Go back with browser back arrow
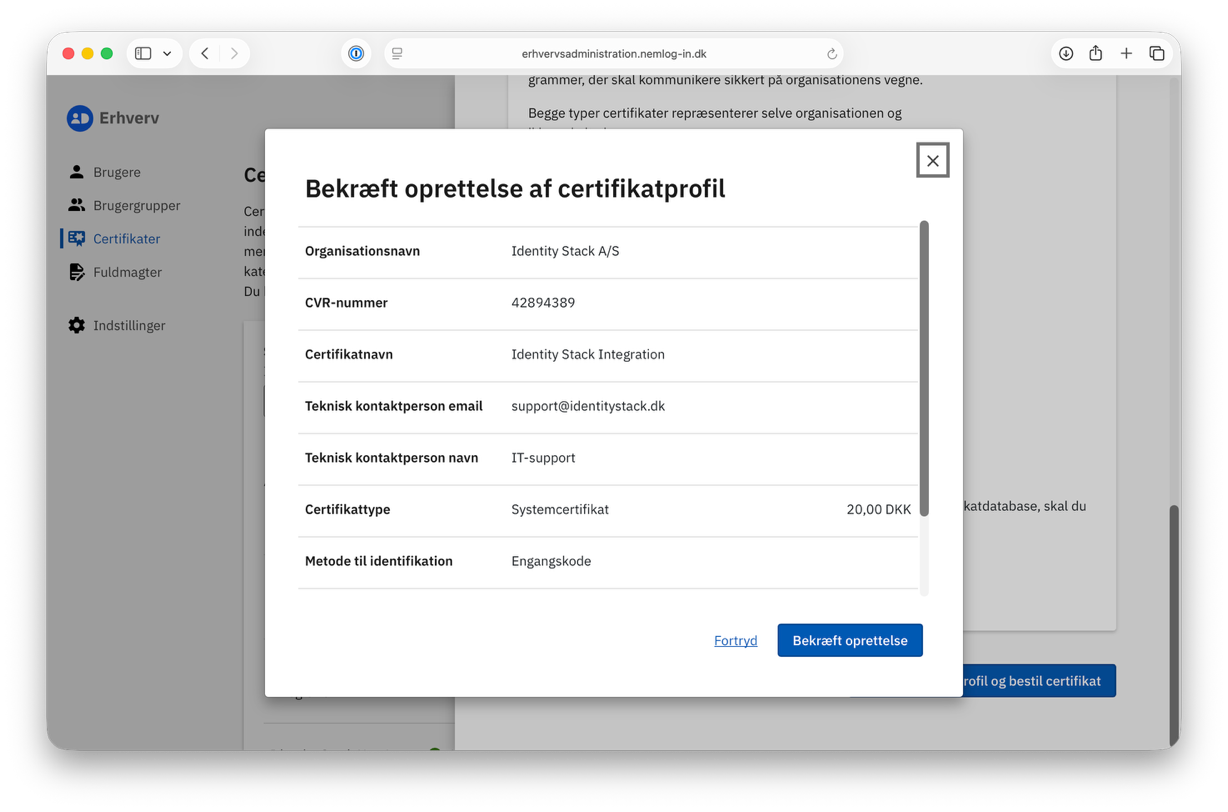 coord(205,54)
